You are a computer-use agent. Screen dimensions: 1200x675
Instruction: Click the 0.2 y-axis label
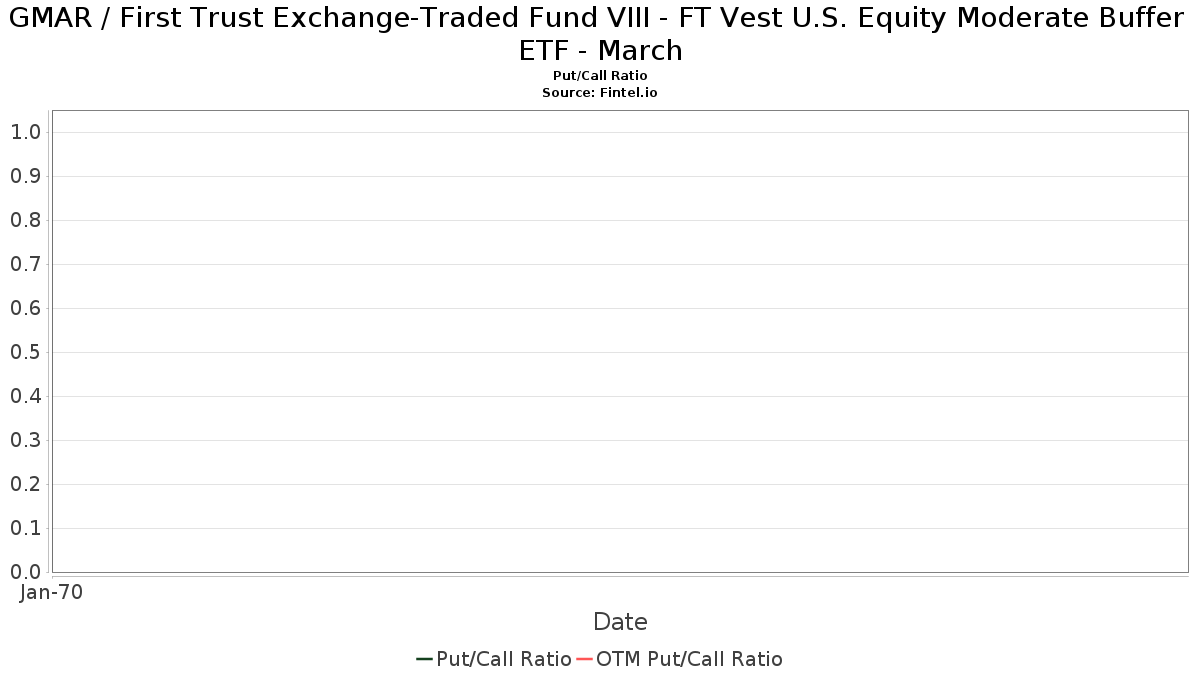coord(25,484)
